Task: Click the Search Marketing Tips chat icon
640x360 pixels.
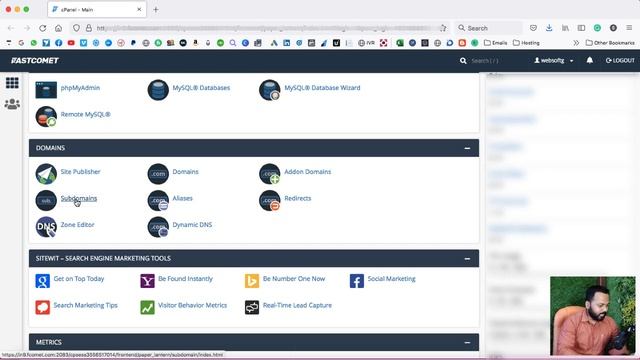Action: [x=42, y=307]
